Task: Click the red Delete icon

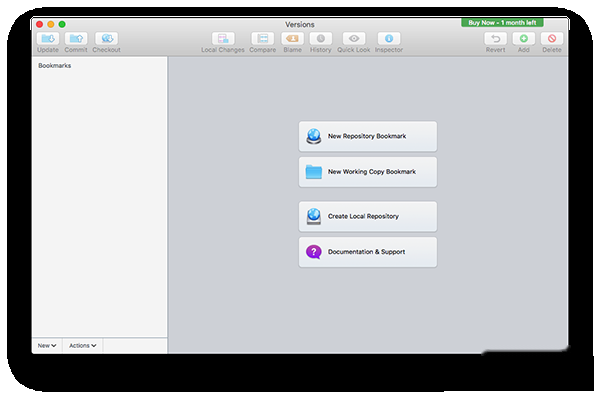Action: 552,39
